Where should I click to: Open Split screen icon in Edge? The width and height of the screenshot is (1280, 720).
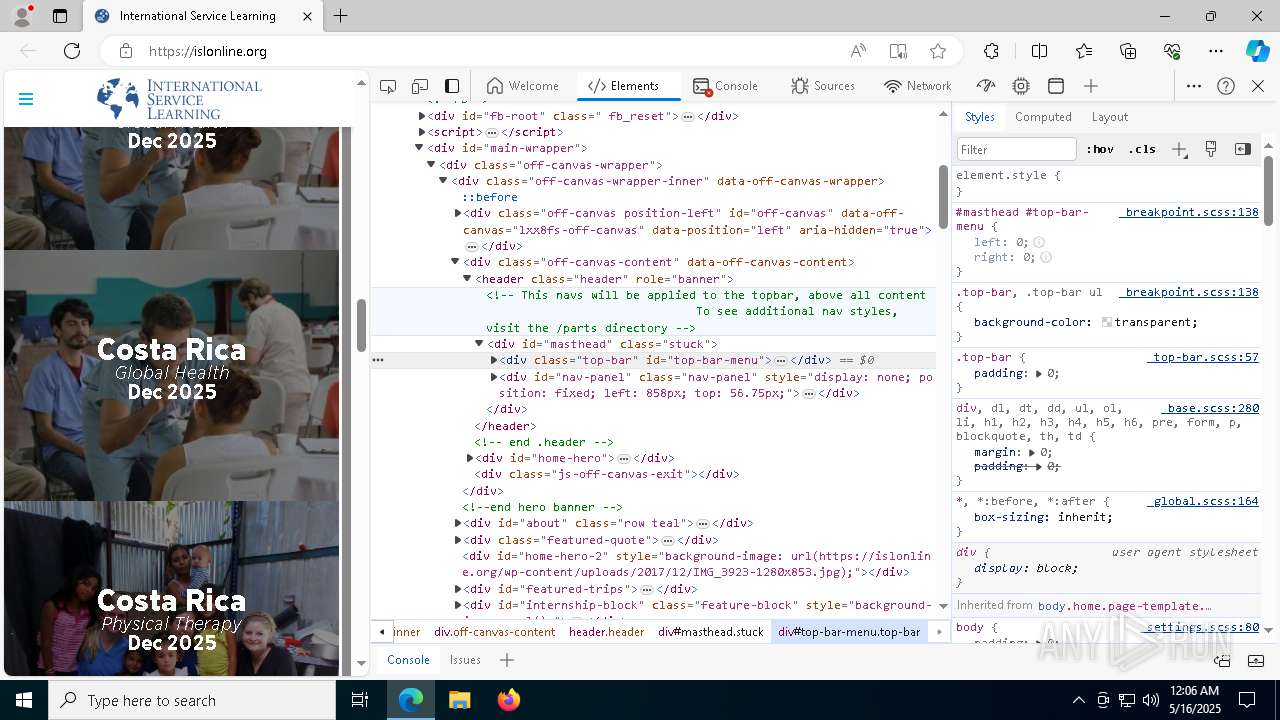[1039, 51]
